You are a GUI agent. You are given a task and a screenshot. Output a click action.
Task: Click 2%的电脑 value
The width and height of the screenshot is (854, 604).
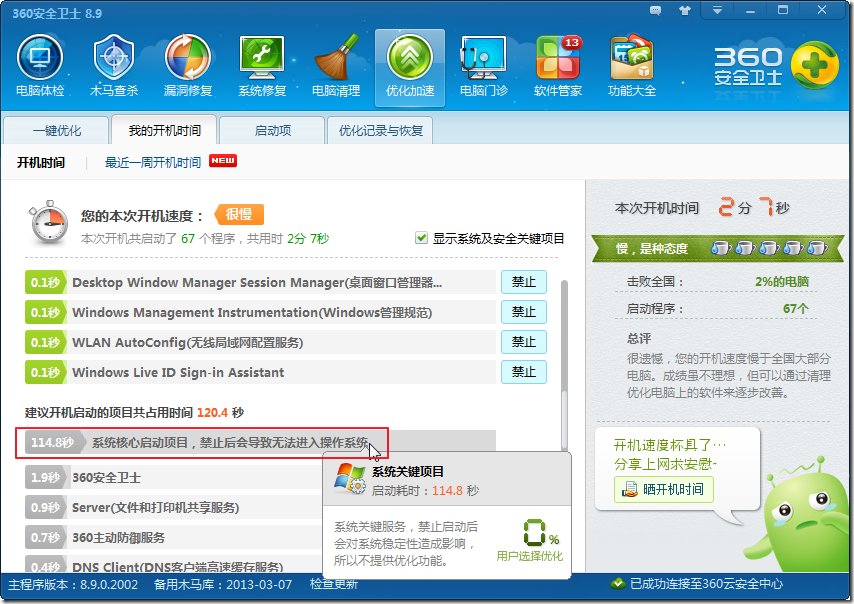782,282
